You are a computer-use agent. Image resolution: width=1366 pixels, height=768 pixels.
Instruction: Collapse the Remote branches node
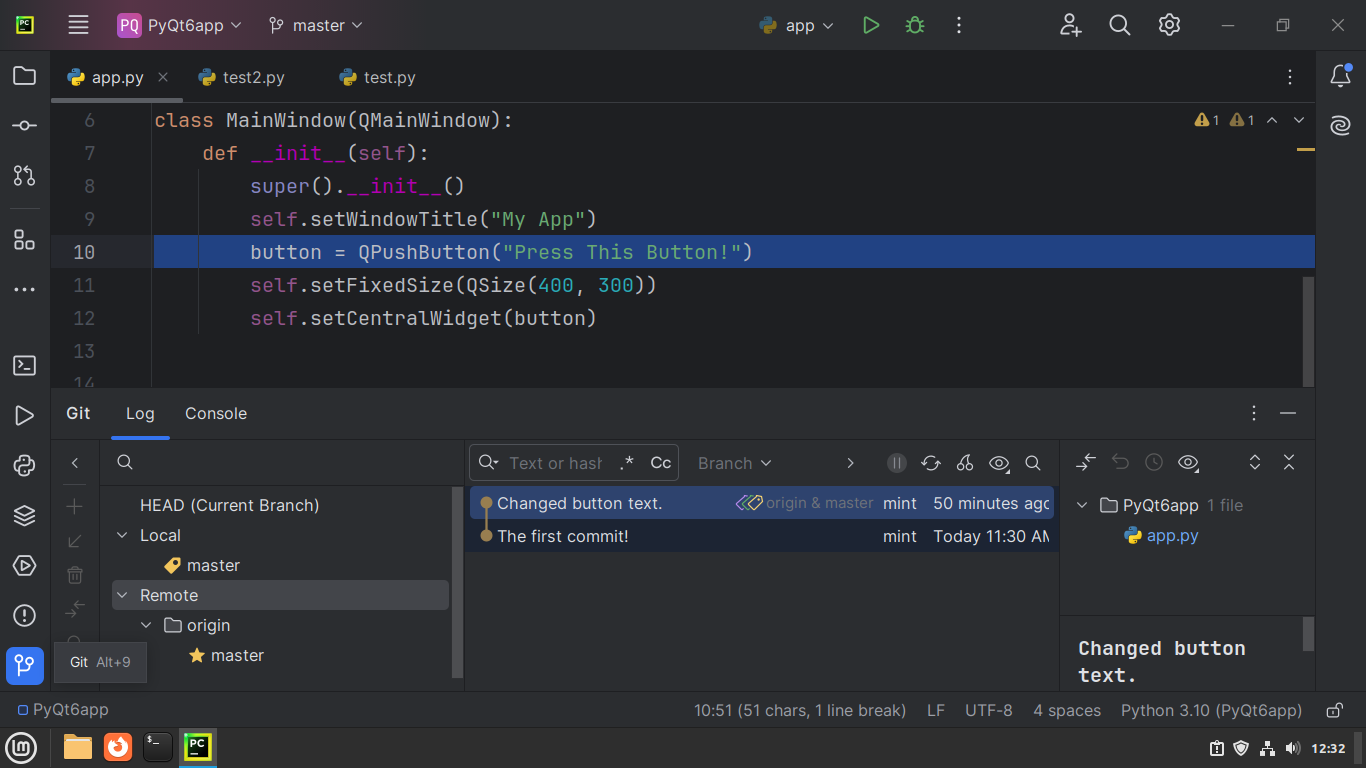(x=122, y=596)
